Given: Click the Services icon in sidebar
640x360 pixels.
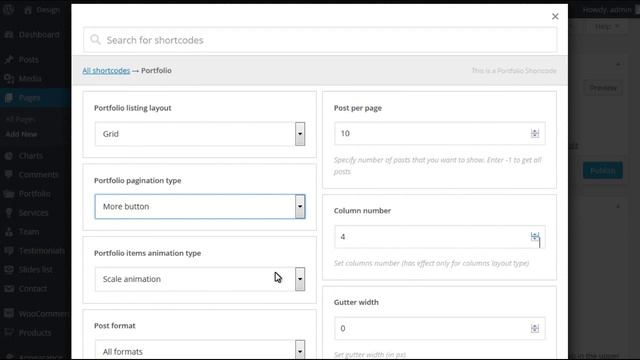Looking at the screenshot, I should click(9, 213).
